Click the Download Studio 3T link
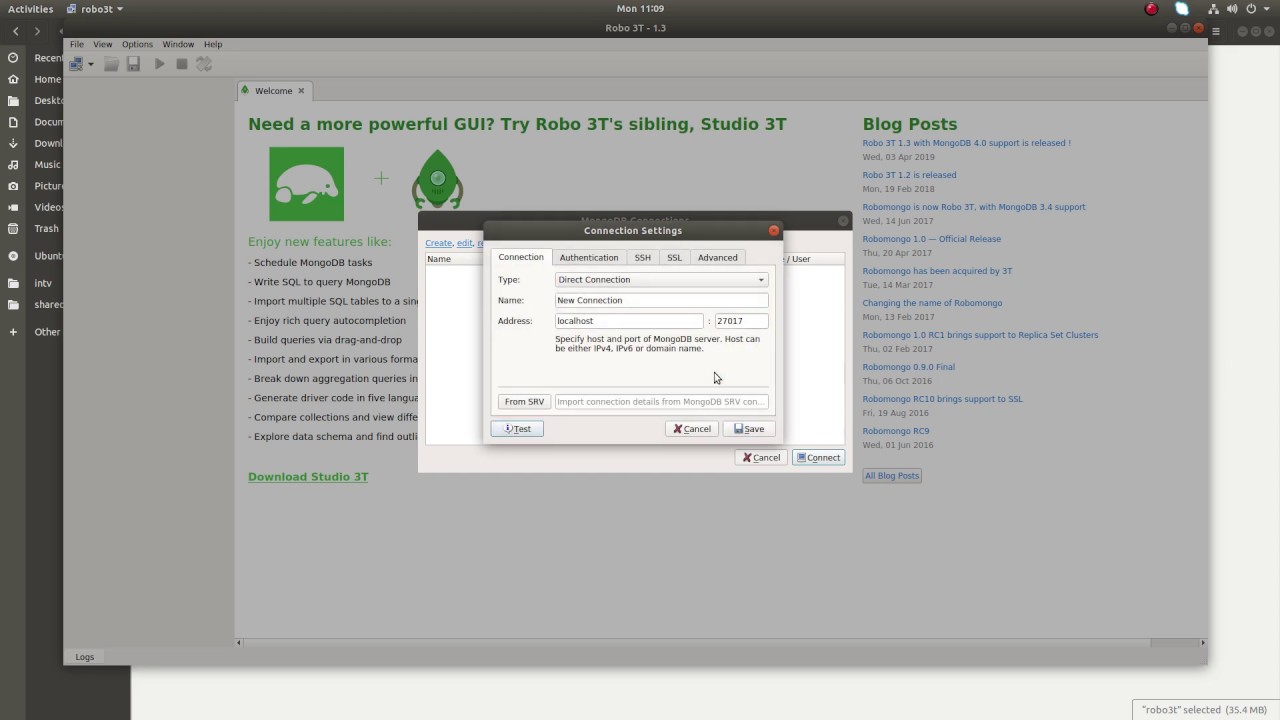Screen dimensions: 1280x720 pos(308,477)
